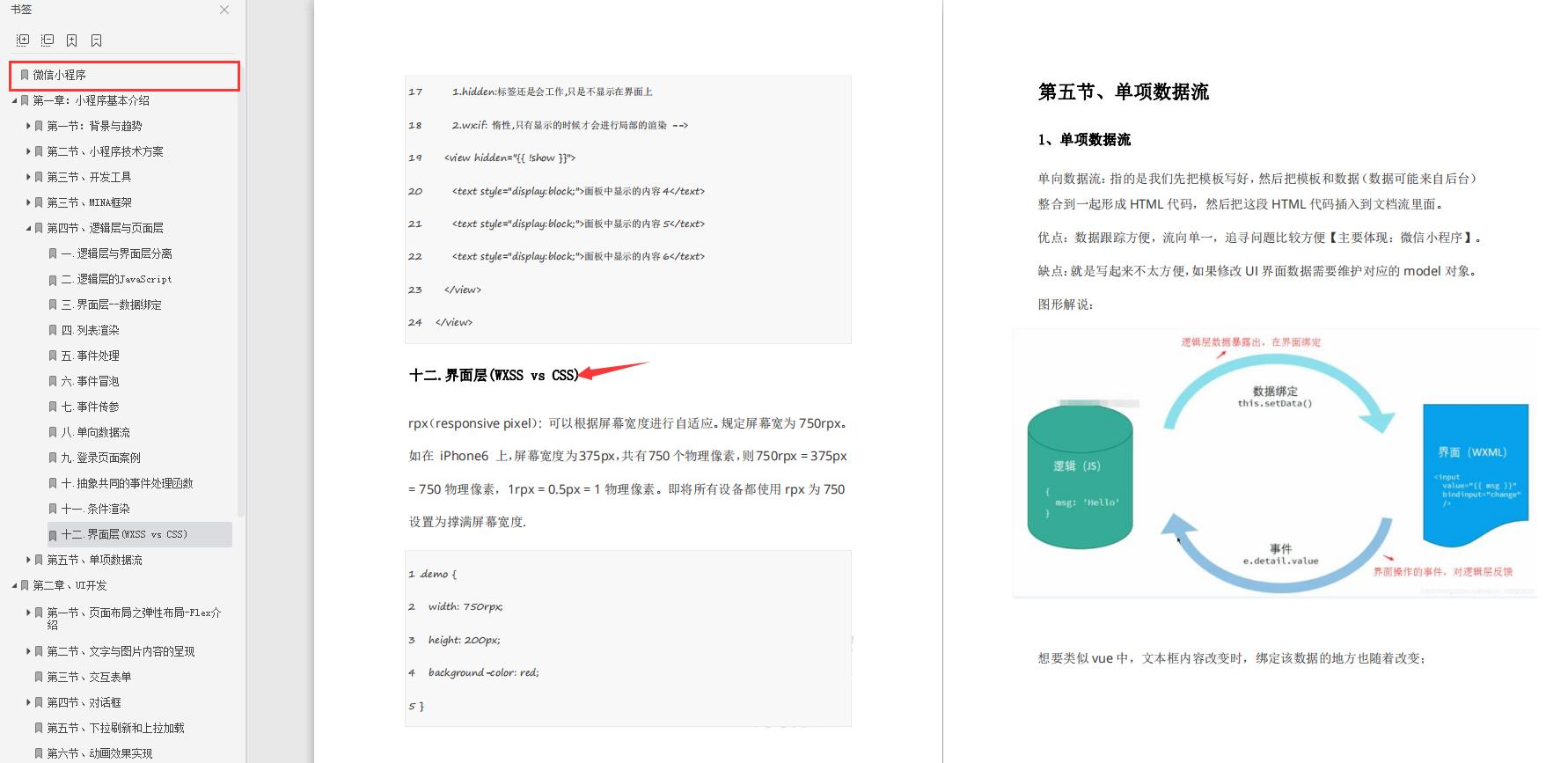Screen dimensions: 1568x763
Task: Open the 第一节：背景与趋势 bookmark label
Action: click(94, 127)
